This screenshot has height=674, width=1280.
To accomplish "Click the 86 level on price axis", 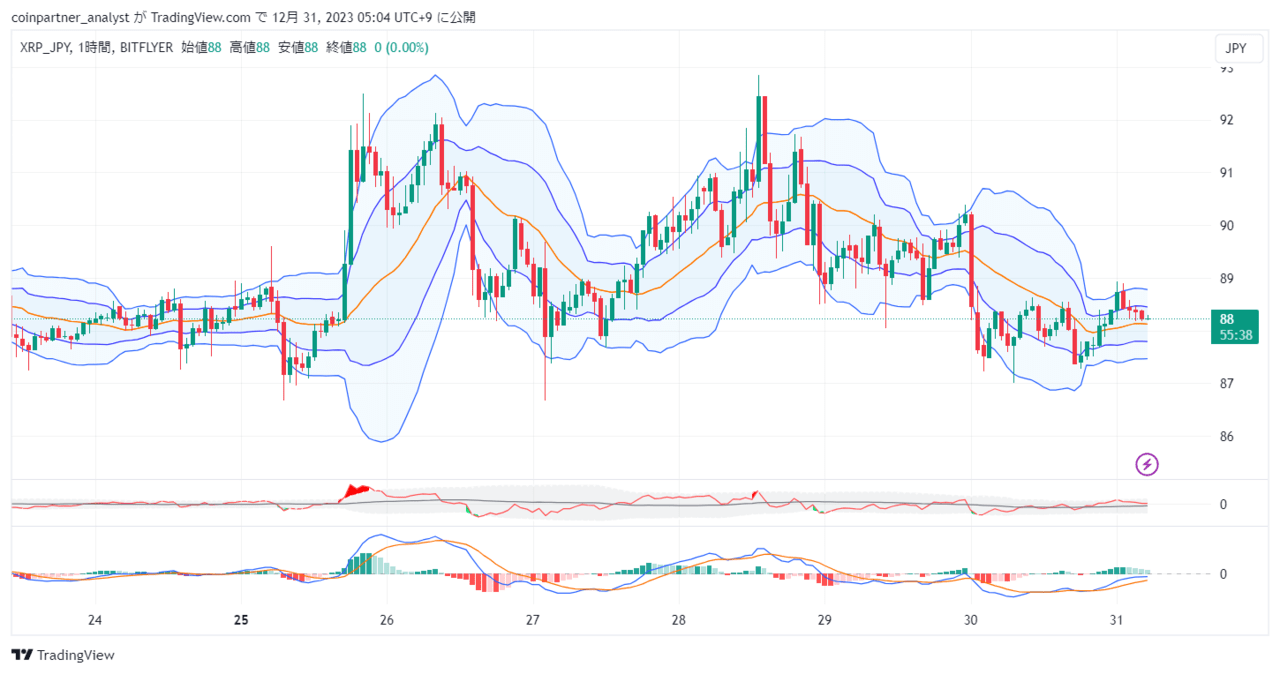I will pyautogui.click(x=1225, y=437).
